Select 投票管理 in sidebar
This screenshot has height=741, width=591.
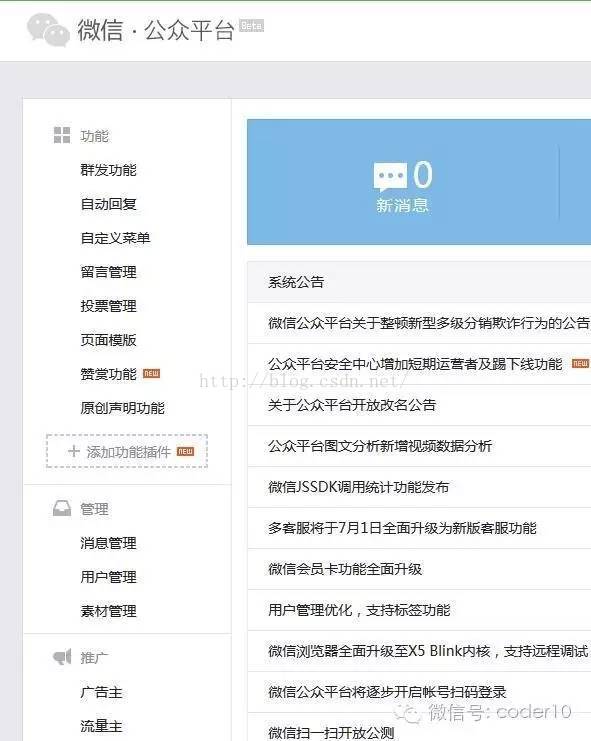pos(109,306)
